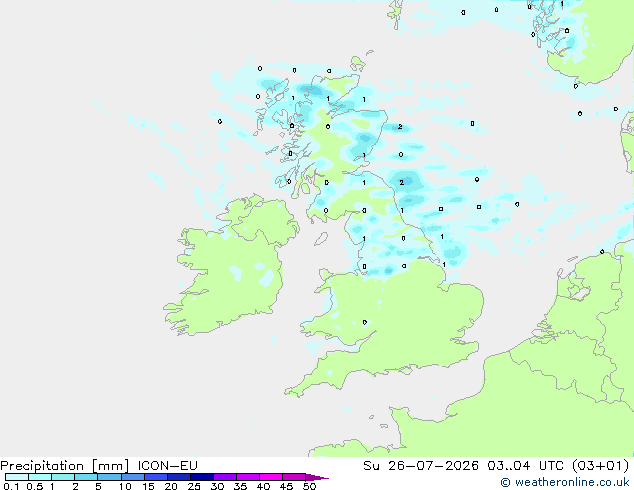The height and width of the screenshot is (490, 634).
Task: Pick the 15–20 mm legend color box
Action: 155,477
